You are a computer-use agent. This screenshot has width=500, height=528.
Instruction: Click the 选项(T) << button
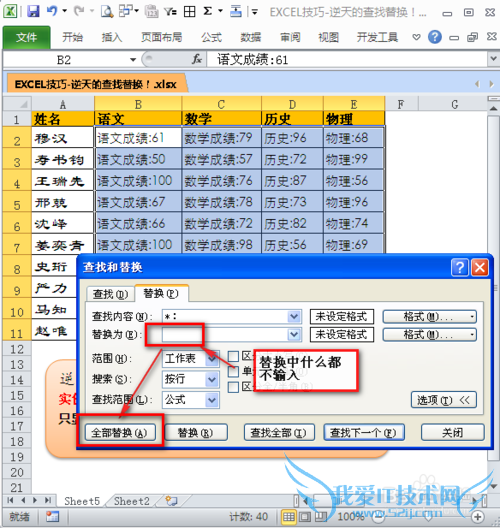(443, 400)
